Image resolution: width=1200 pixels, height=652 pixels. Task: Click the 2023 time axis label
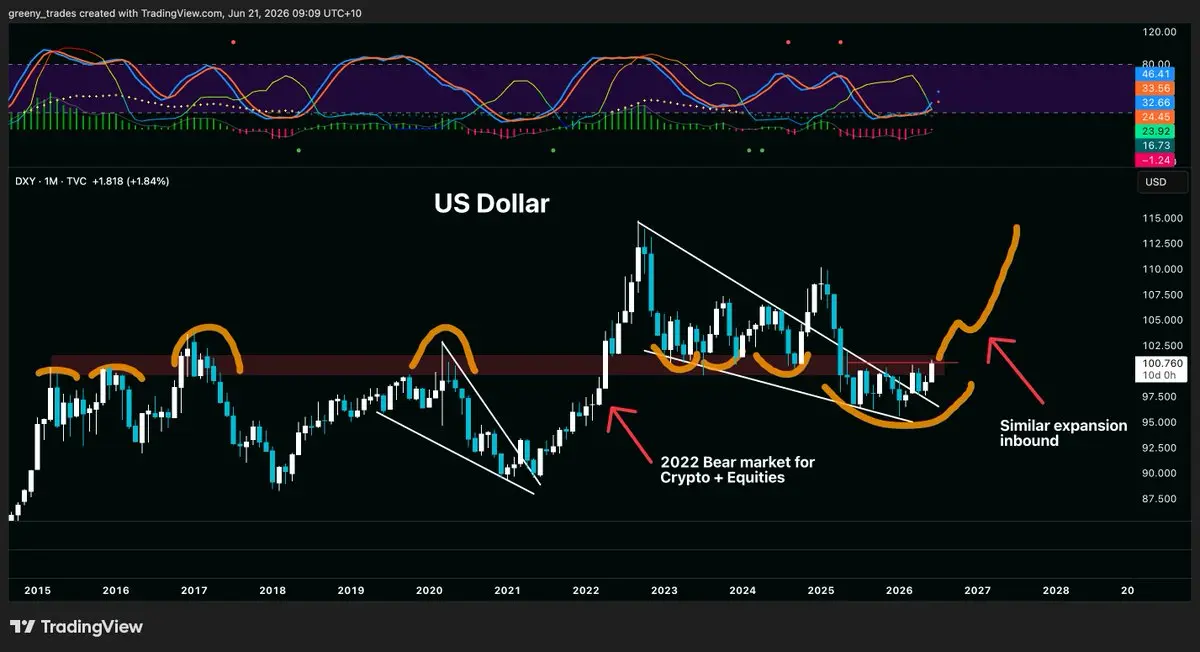[664, 590]
